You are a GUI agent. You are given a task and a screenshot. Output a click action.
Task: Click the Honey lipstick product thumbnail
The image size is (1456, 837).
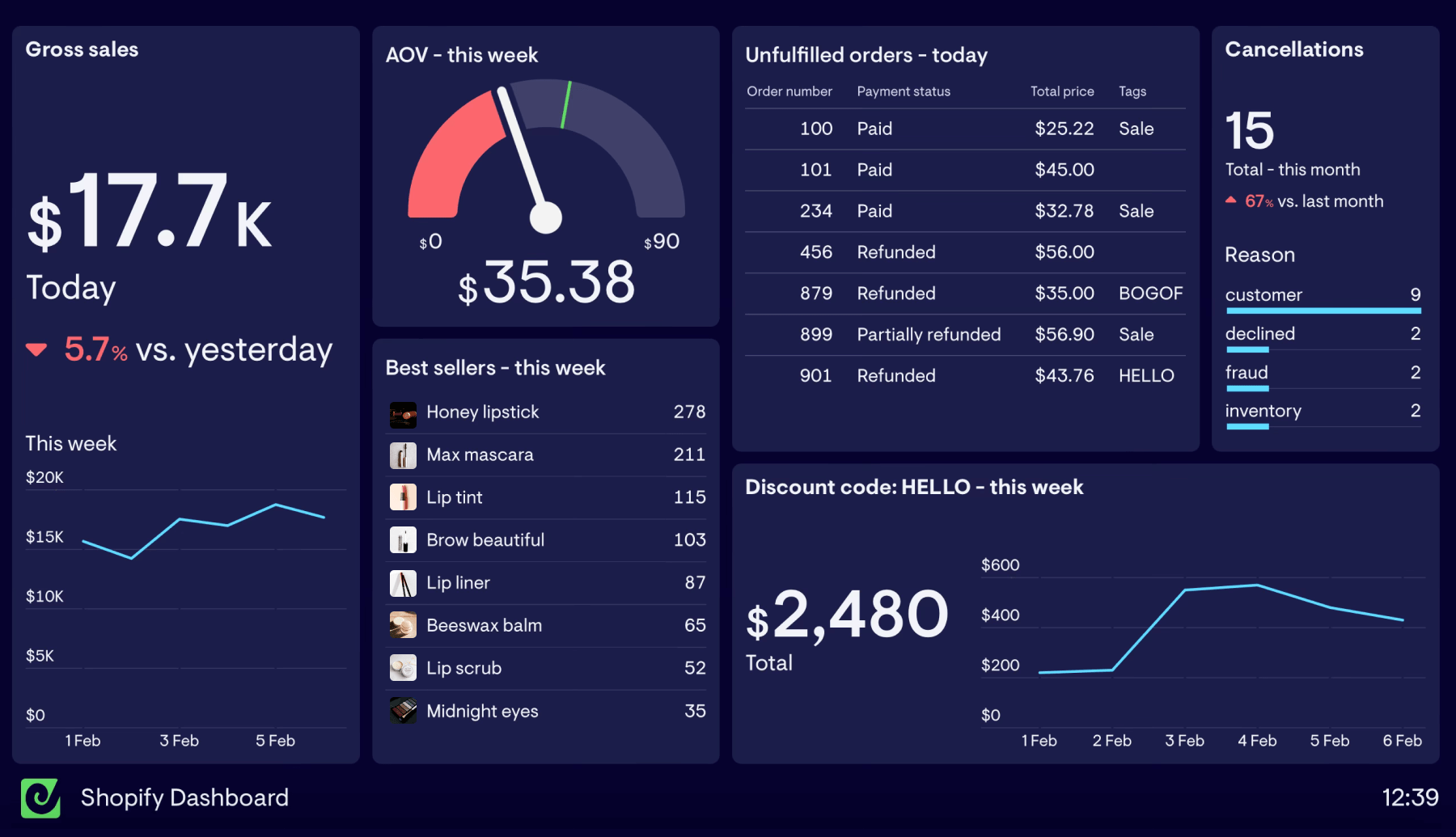[x=403, y=413]
